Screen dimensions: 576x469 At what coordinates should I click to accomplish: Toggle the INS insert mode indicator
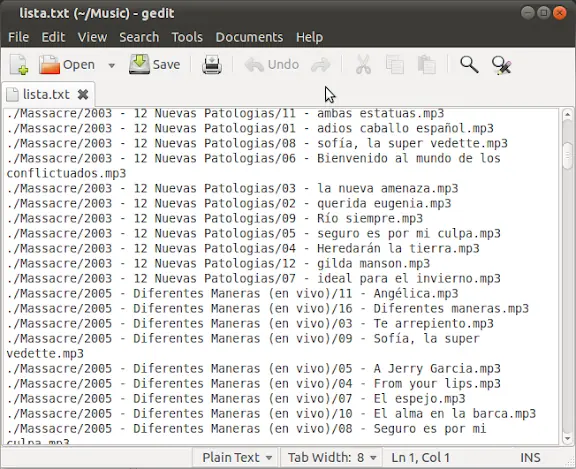click(x=530, y=458)
